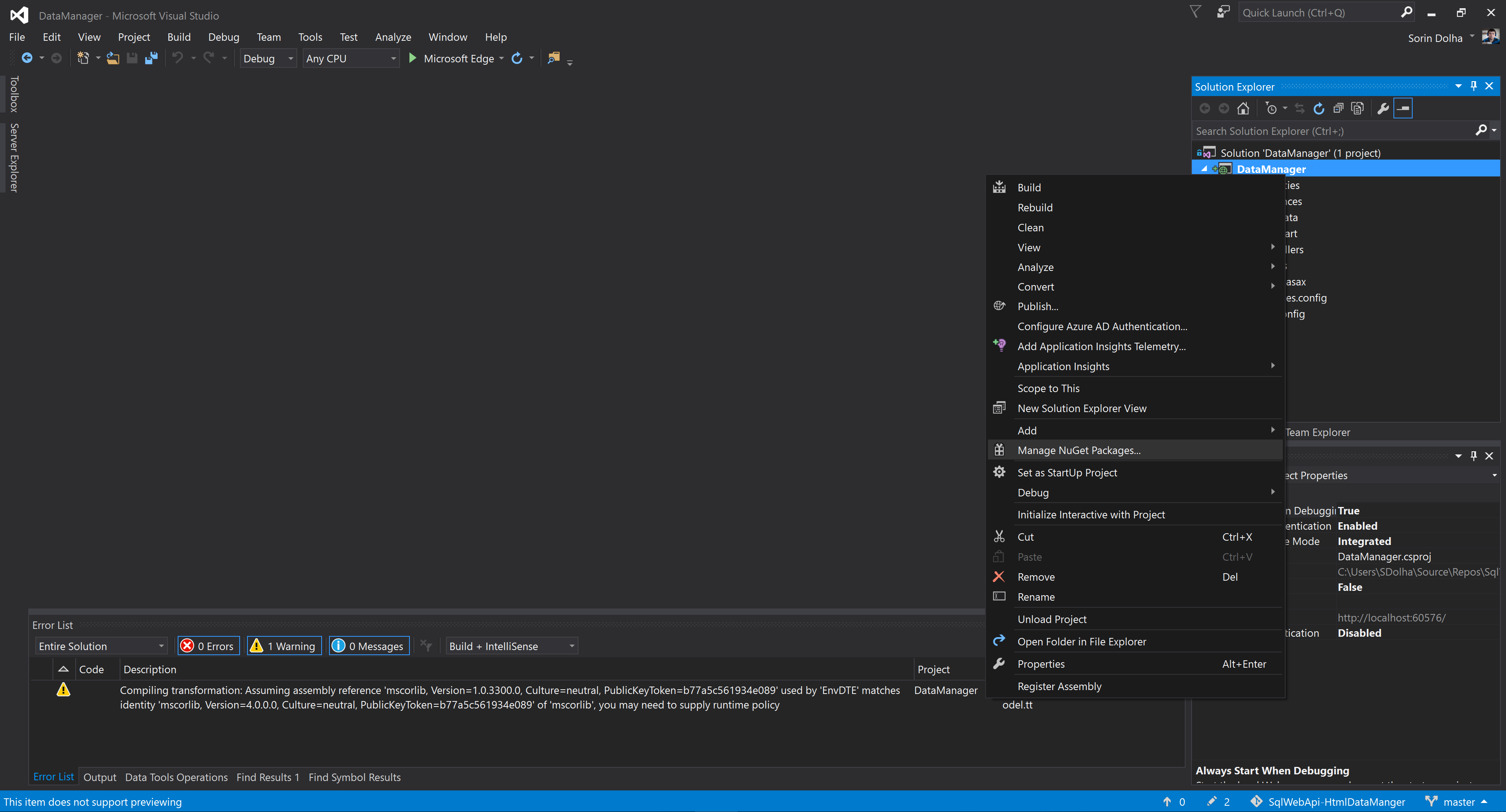Click the Save All toolbar icon
The height and width of the screenshot is (812, 1506).
point(151,58)
